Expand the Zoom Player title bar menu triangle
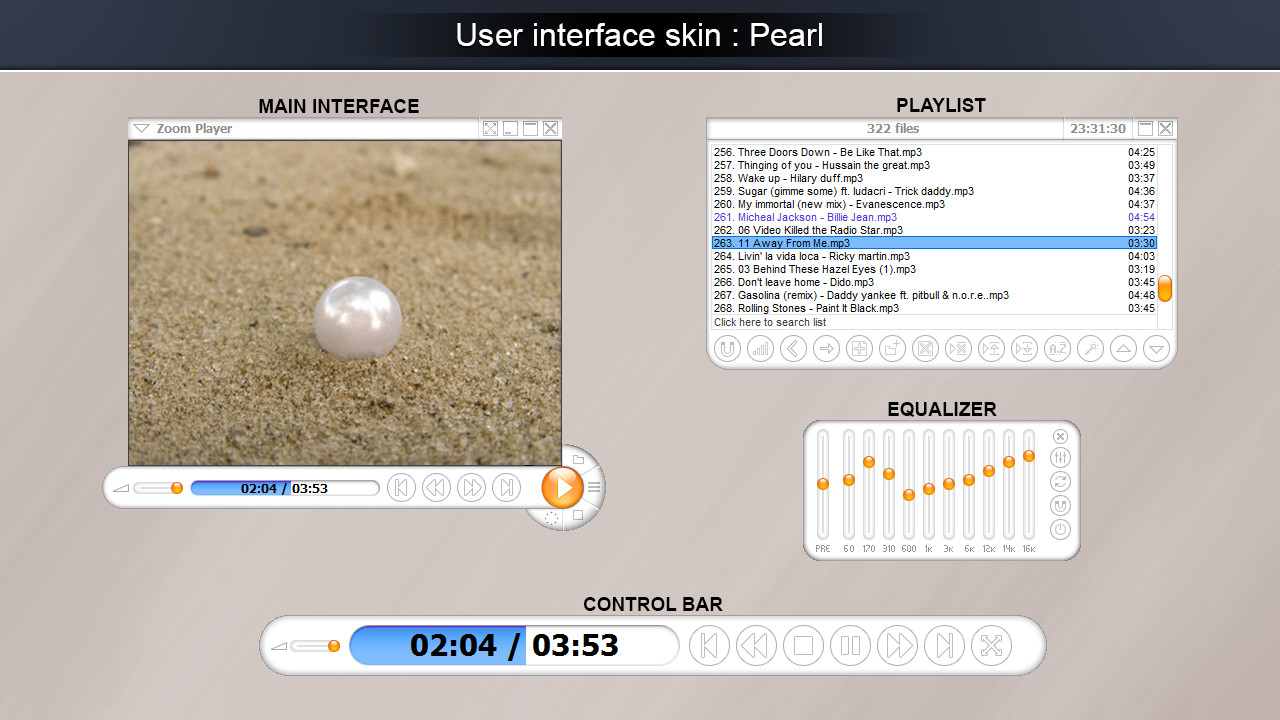 click(141, 128)
